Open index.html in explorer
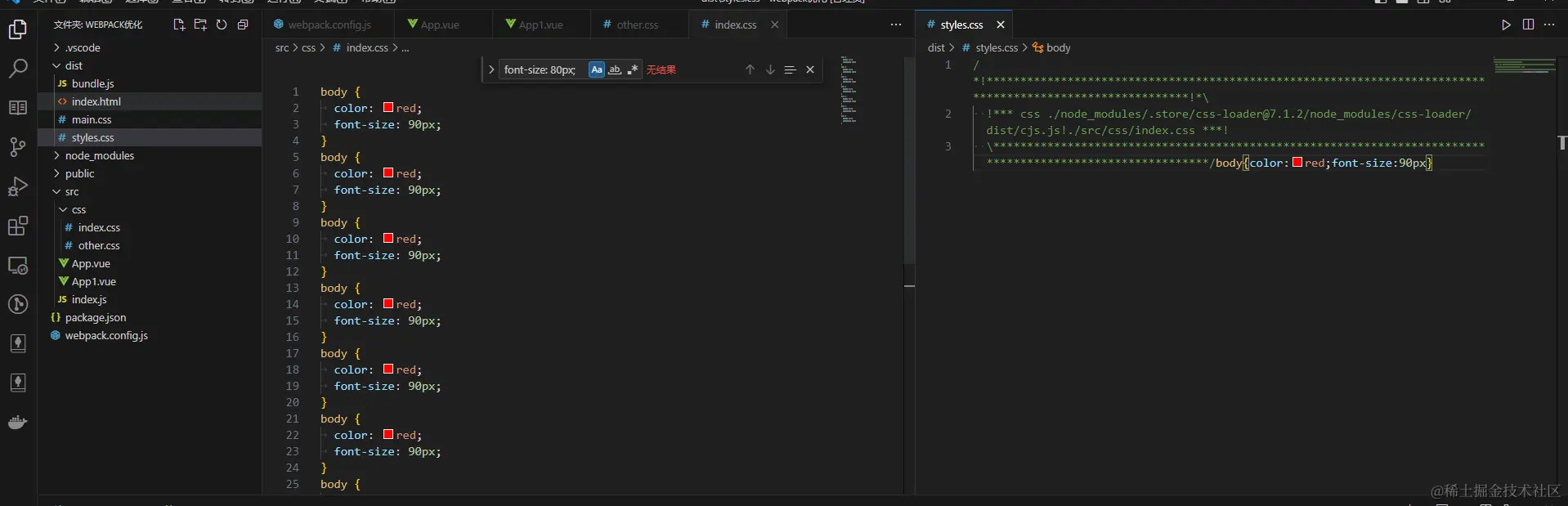 coord(150,101)
